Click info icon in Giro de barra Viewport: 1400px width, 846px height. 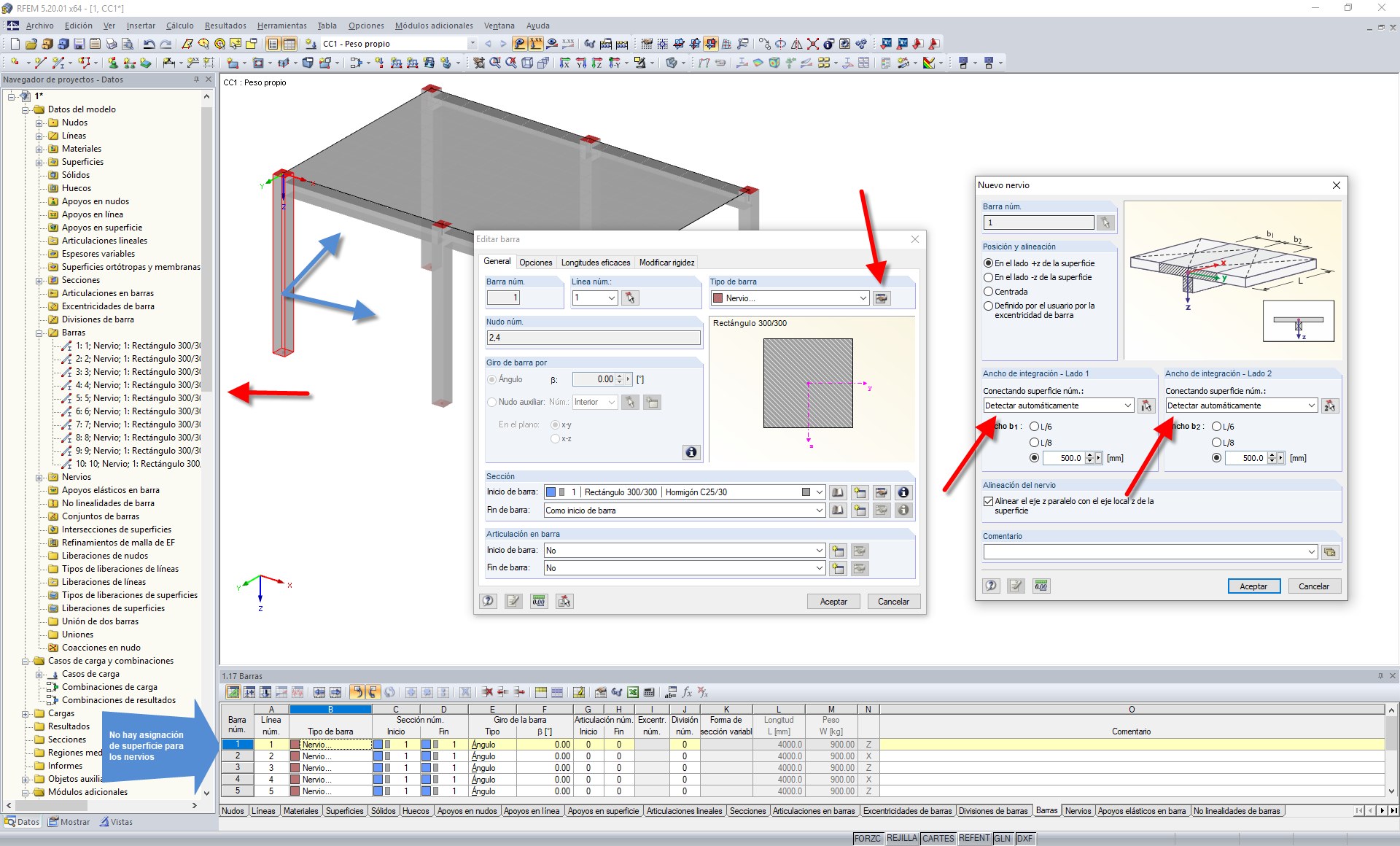(x=691, y=452)
